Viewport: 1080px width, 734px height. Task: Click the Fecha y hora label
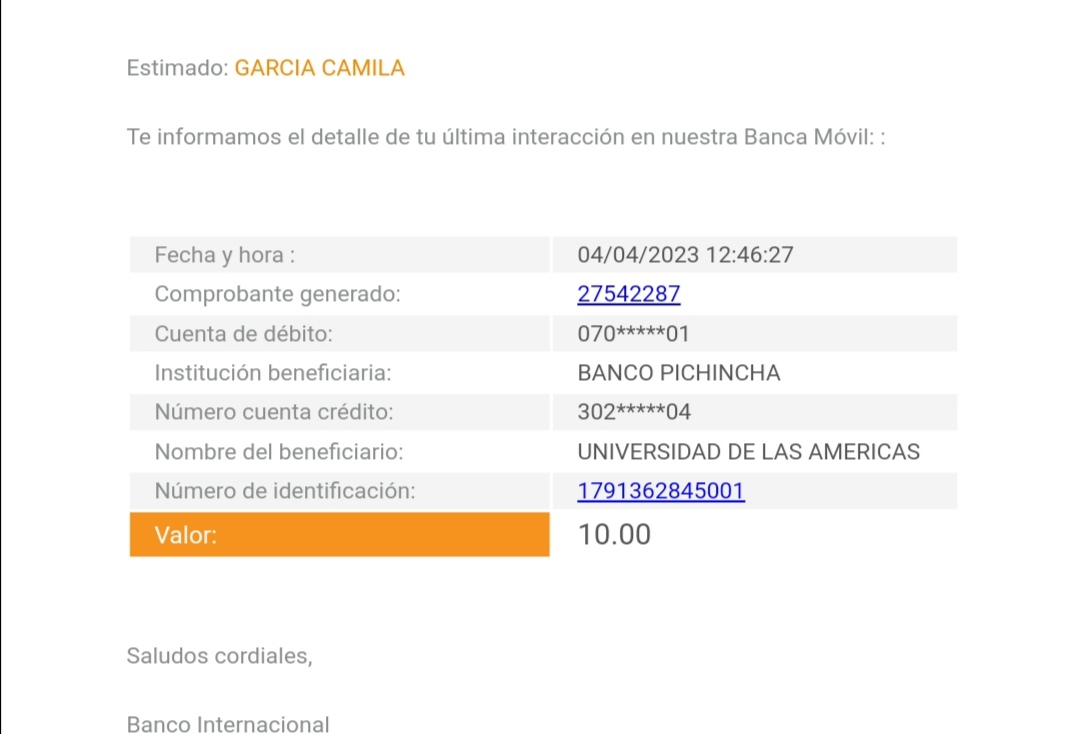tap(225, 255)
